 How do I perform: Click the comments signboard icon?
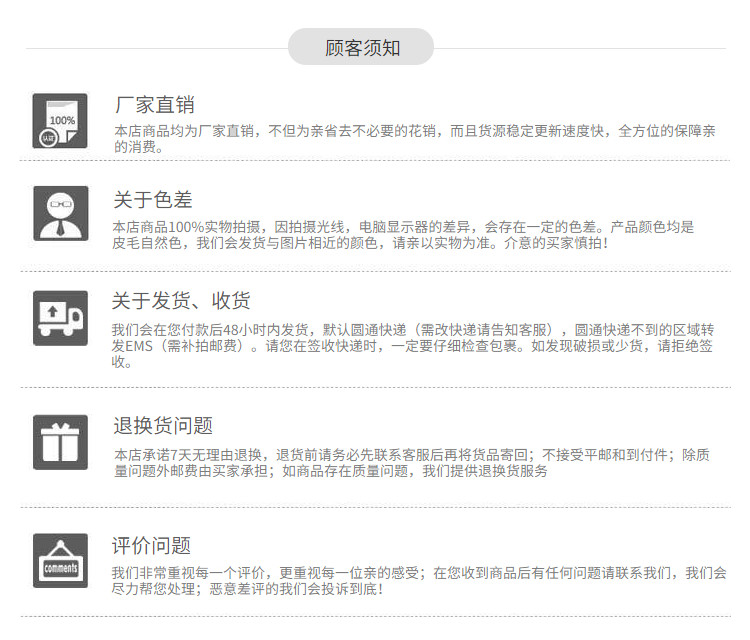click(x=60, y=561)
